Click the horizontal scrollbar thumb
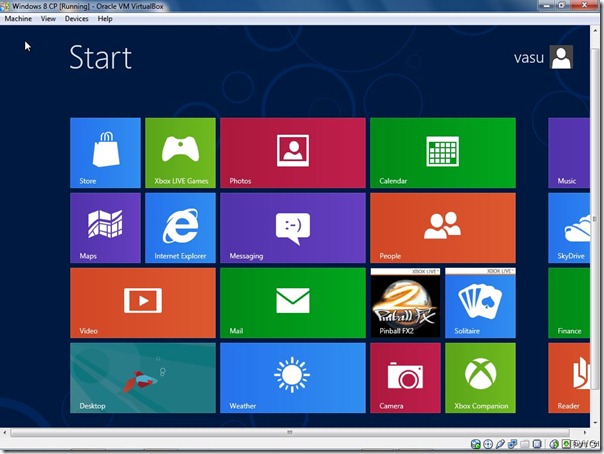604x454 pixels. tap(290, 432)
